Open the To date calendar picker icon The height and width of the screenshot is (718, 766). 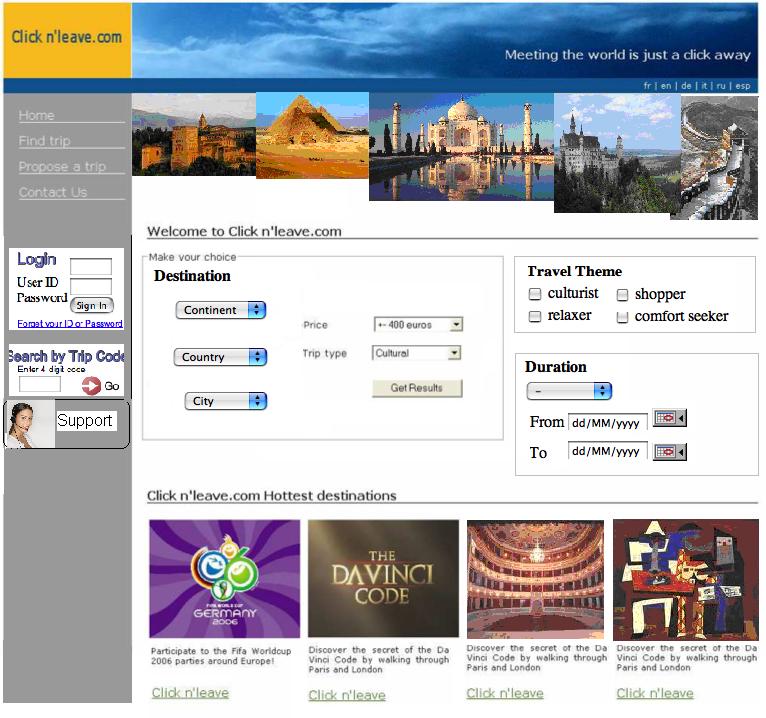(668, 452)
